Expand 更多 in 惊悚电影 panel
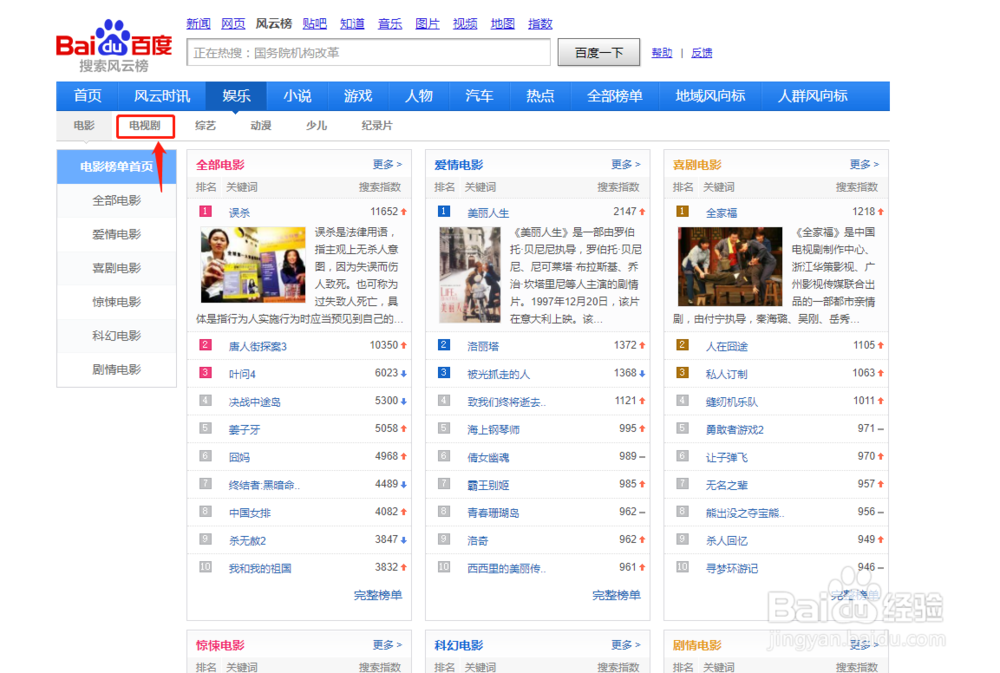Screen dimensions: 1000x673 387,645
